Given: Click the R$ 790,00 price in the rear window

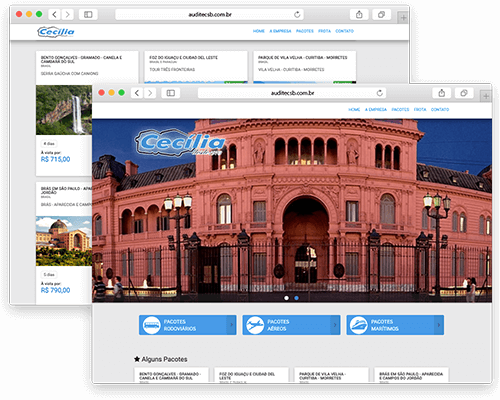Looking at the screenshot, I should [x=55, y=290].
